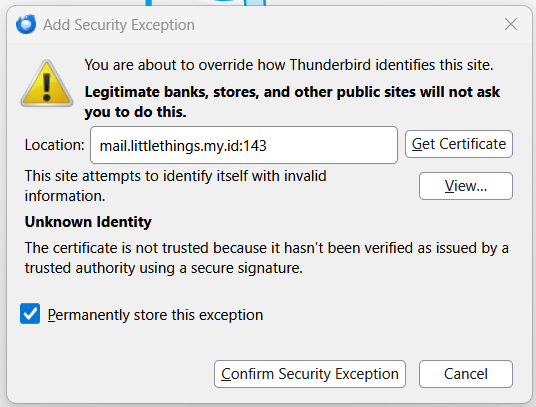The height and width of the screenshot is (407, 536).
Task: Click the Location: label
Action: (54, 145)
